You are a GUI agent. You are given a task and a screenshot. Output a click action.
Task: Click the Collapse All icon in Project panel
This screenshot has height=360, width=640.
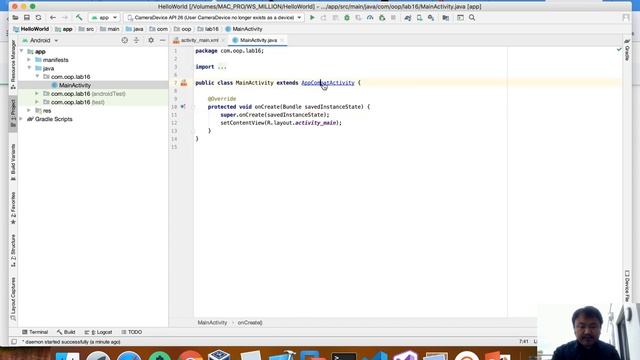pos(136,40)
